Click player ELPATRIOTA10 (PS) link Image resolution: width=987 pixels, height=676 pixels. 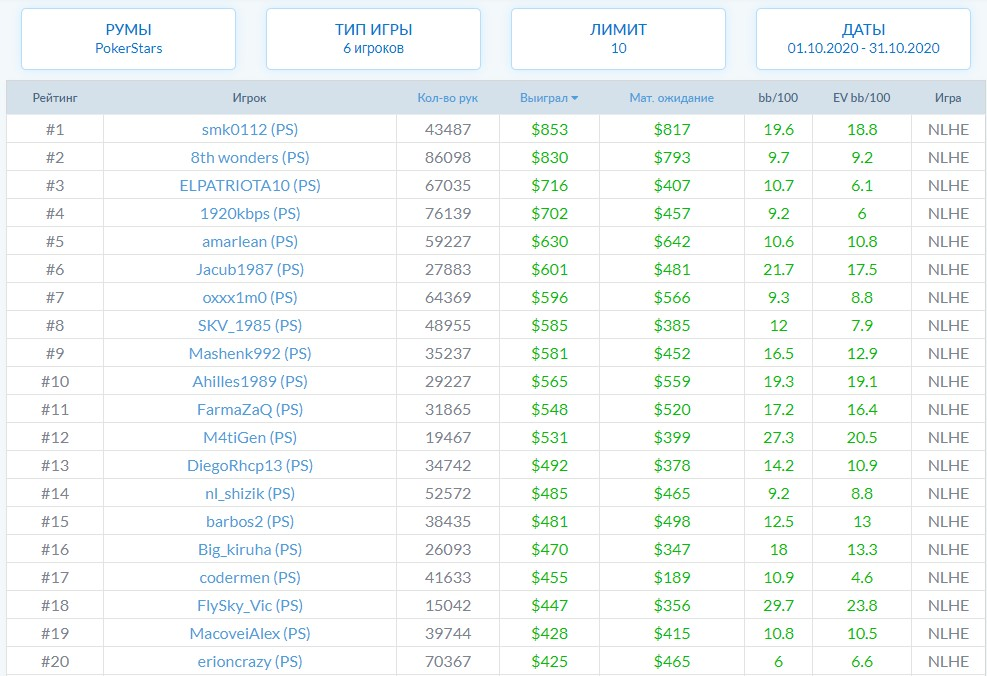(x=249, y=186)
